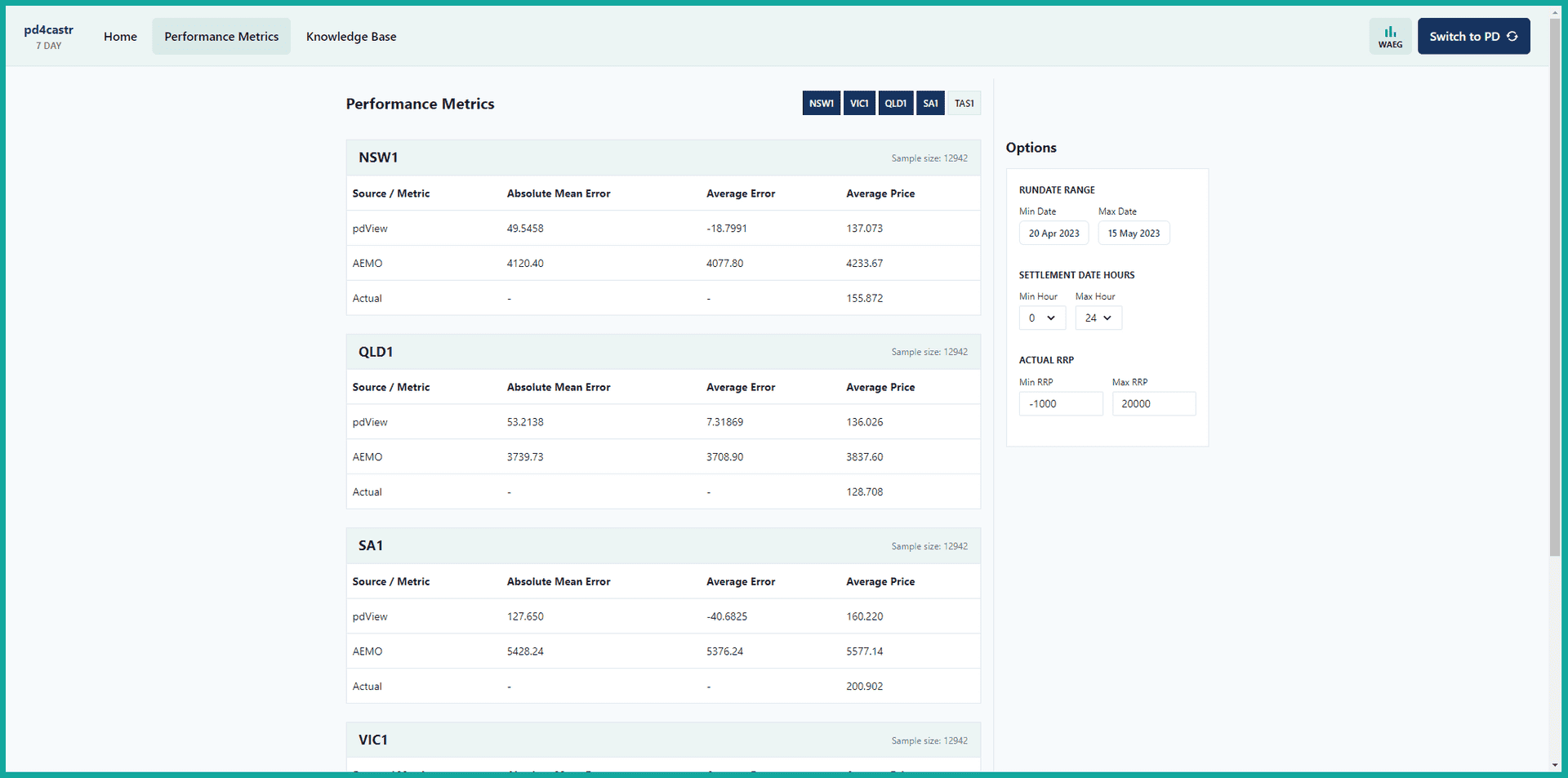1568x778 pixels.
Task: Open the Max Hour dropdown
Action: 1098,318
